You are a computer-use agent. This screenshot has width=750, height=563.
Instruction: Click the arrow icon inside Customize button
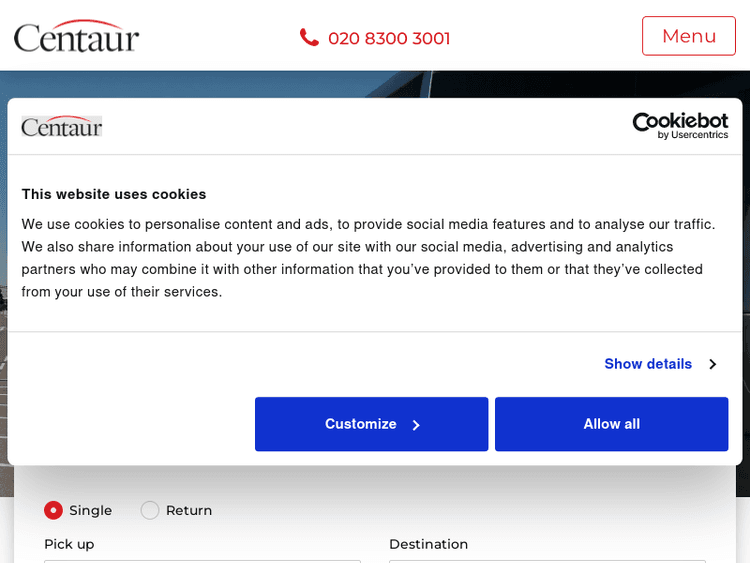click(x=416, y=425)
